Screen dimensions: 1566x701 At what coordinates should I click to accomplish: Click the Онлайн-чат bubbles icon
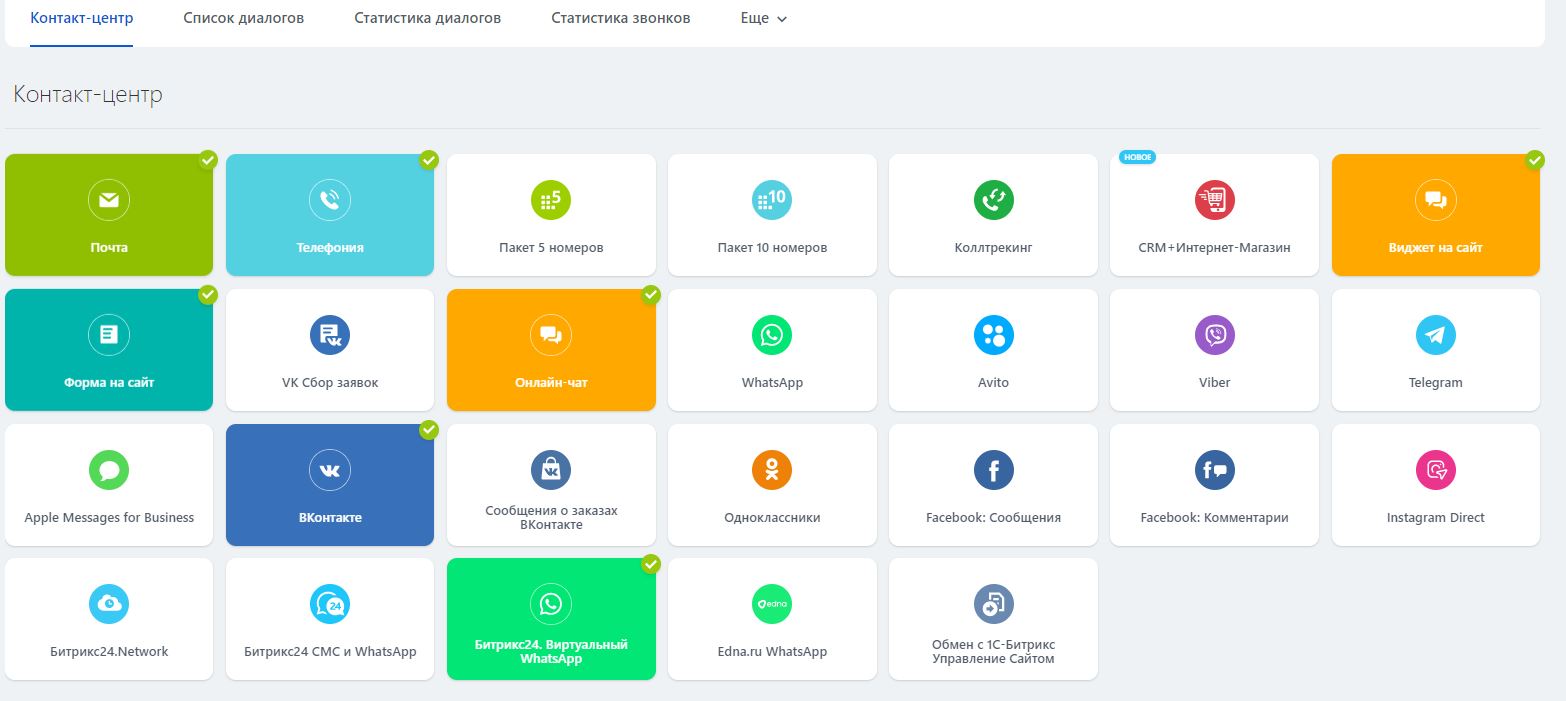click(551, 335)
